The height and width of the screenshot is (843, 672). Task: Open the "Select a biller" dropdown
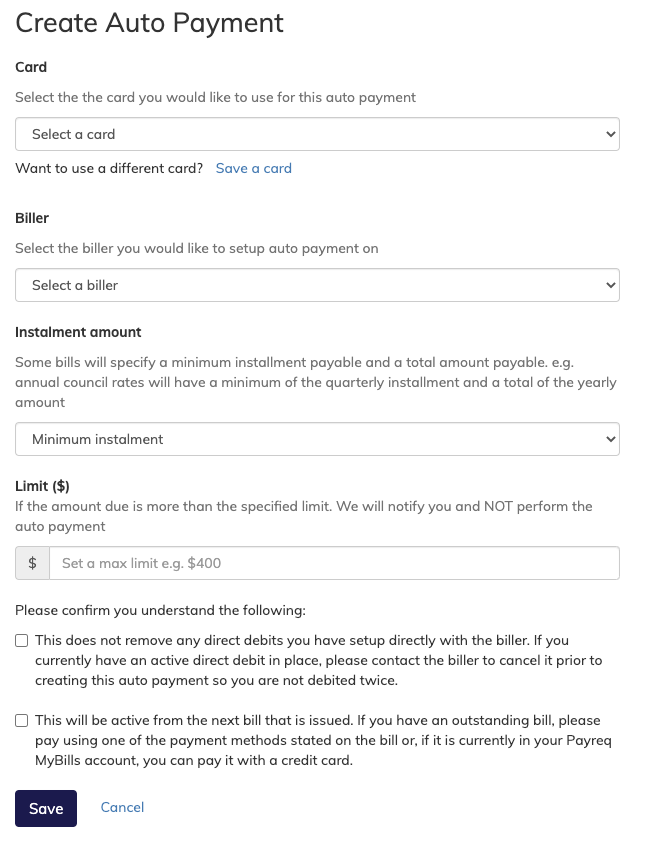(317, 285)
